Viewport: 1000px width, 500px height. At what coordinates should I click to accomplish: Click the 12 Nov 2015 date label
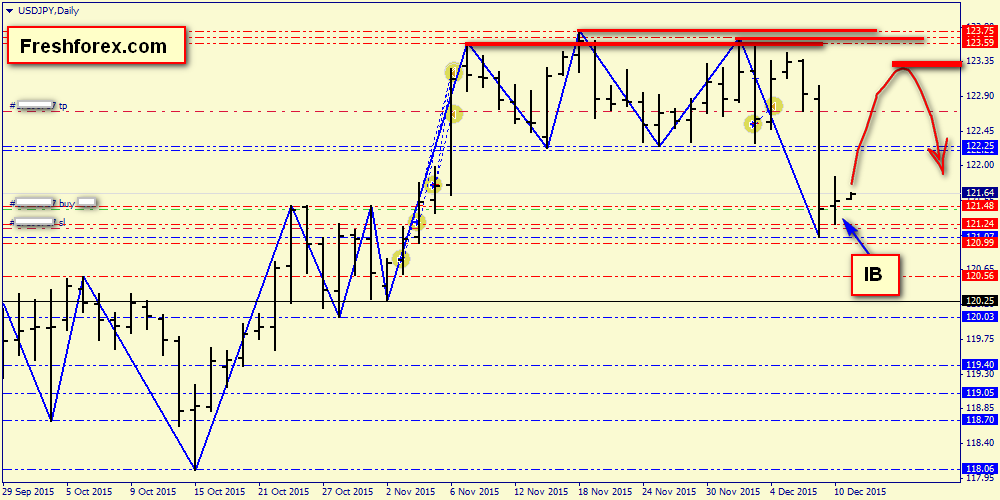[540, 492]
